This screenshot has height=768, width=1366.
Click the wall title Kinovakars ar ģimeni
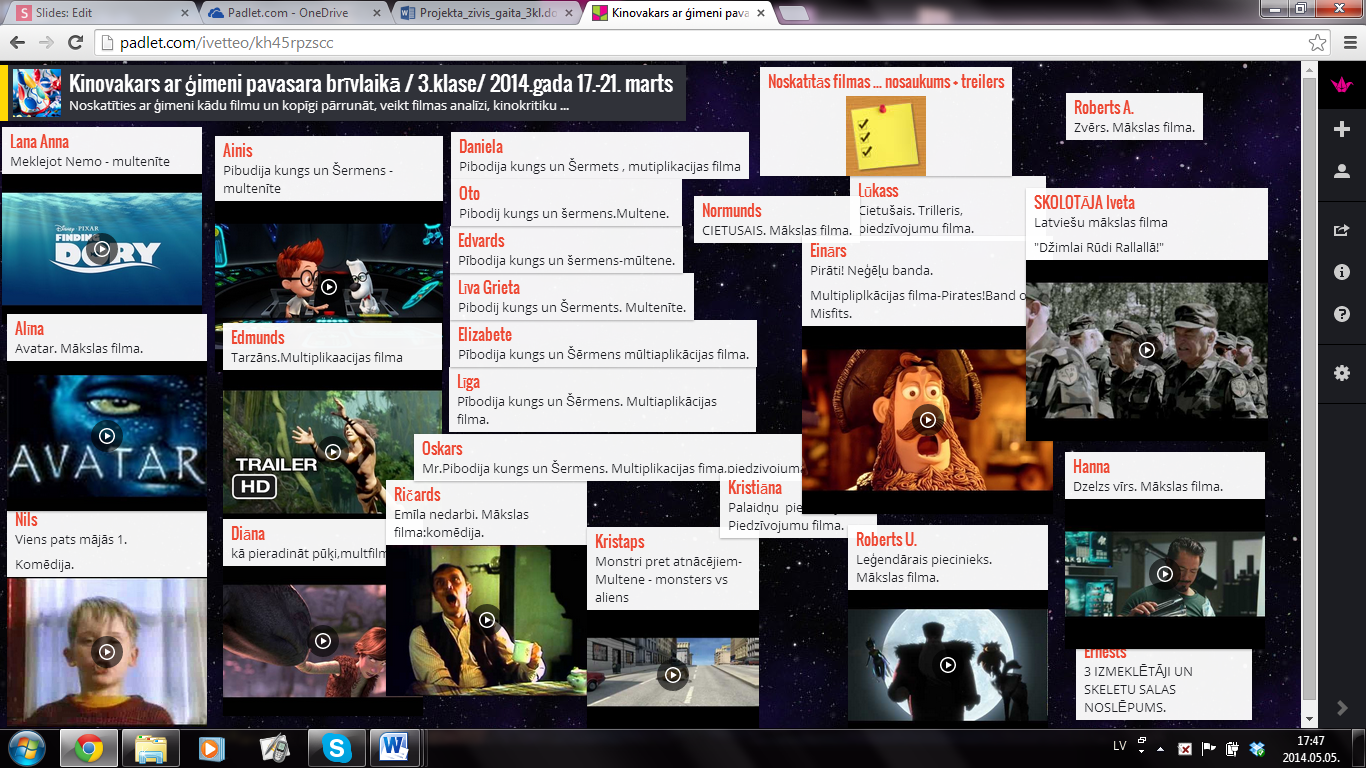(371, 83)
